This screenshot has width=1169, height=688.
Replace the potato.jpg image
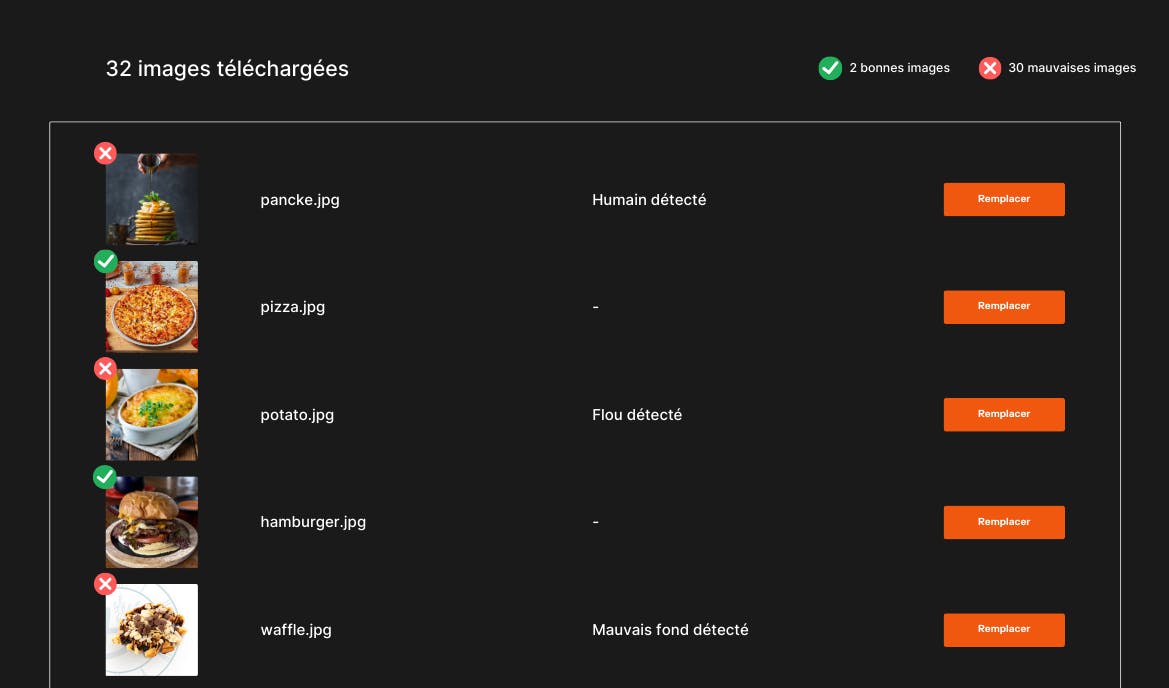pyautogui.click(x=1004, y=414)
